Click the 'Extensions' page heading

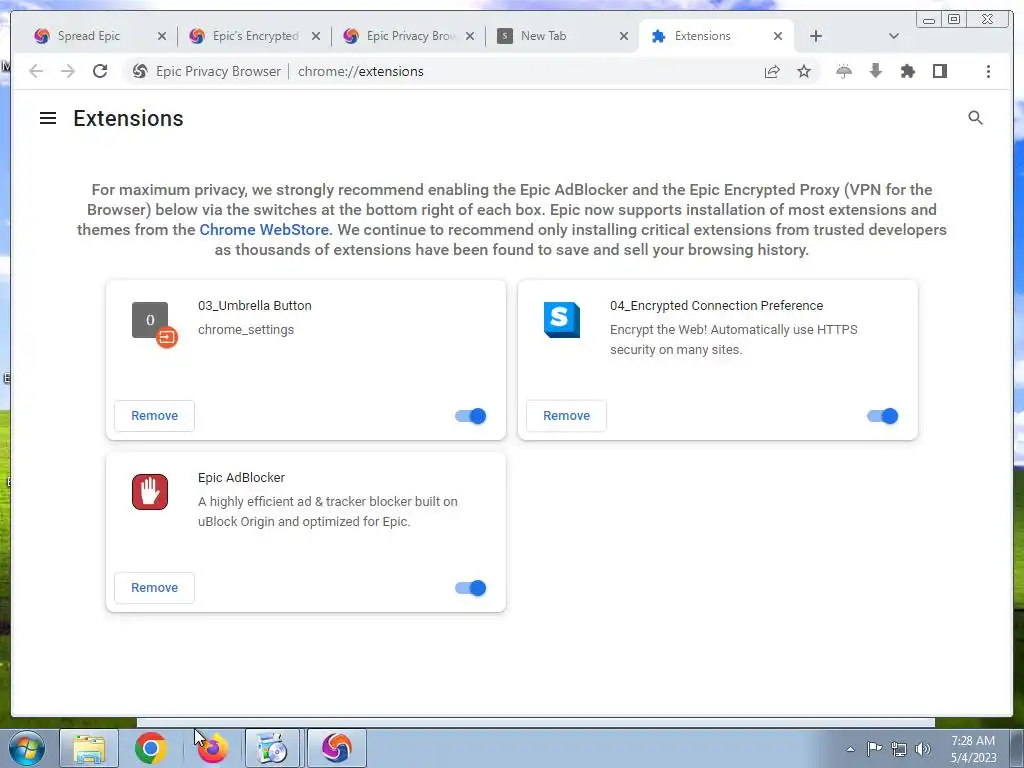[128, 118]
